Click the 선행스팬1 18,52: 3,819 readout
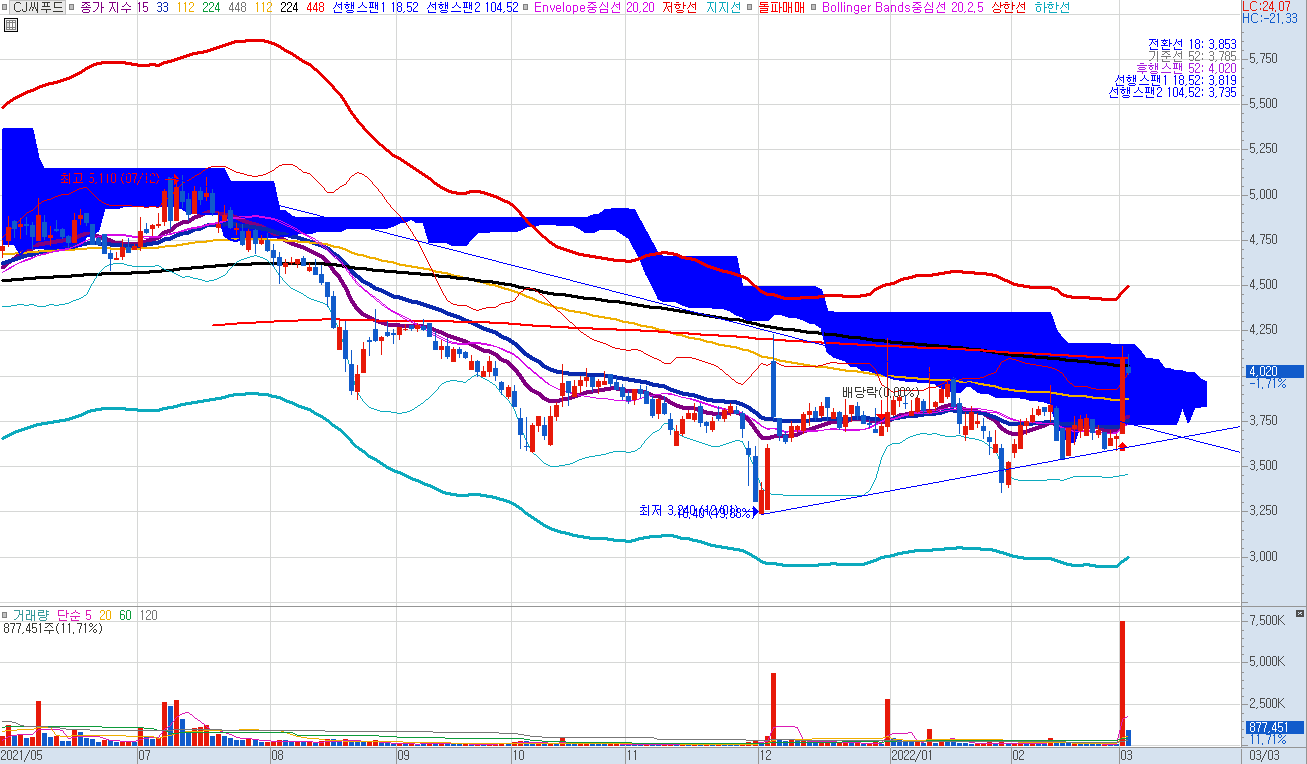This screenshot has height=764, width=1307. (1176, 80)
